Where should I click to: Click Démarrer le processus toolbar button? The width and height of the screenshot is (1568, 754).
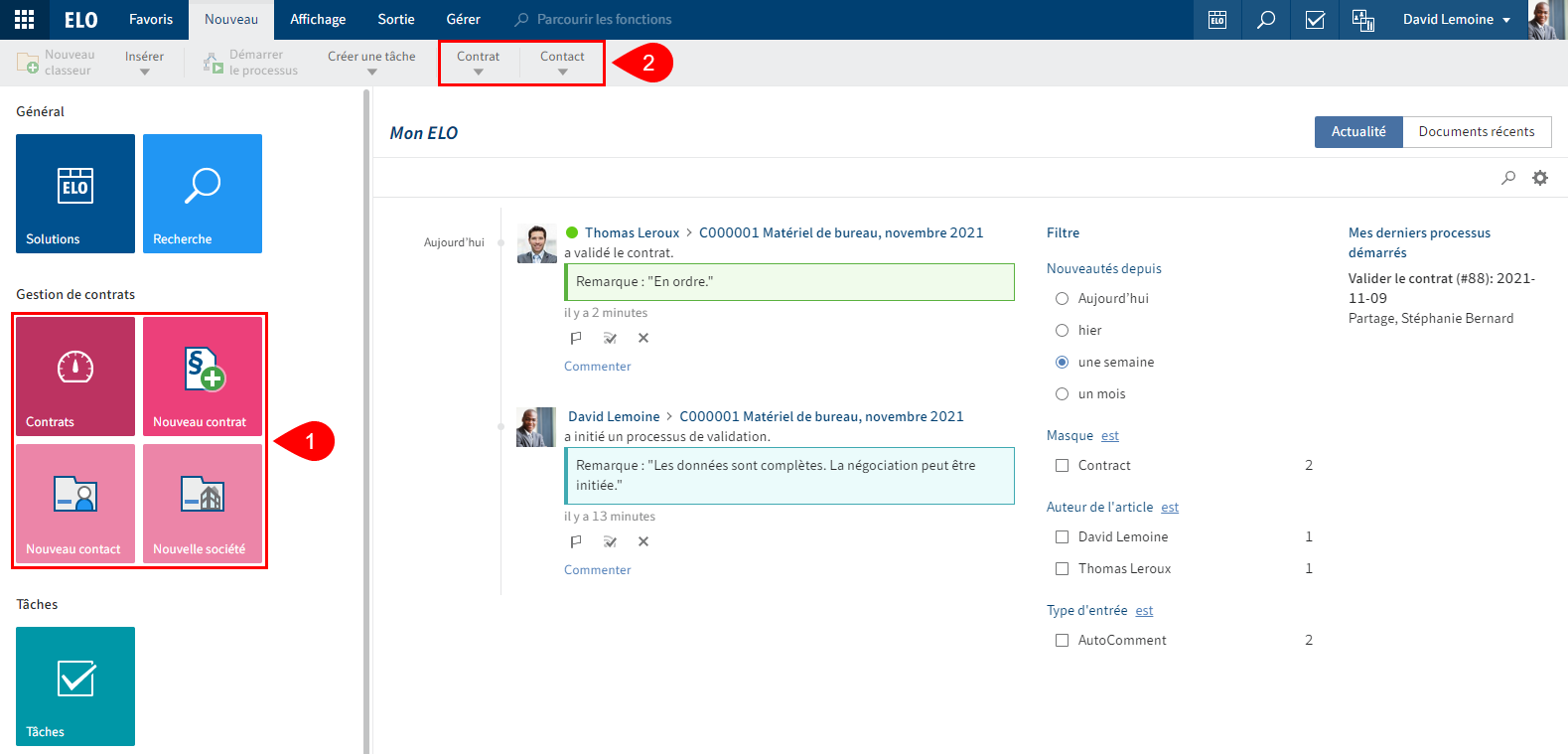click(250, 63)
